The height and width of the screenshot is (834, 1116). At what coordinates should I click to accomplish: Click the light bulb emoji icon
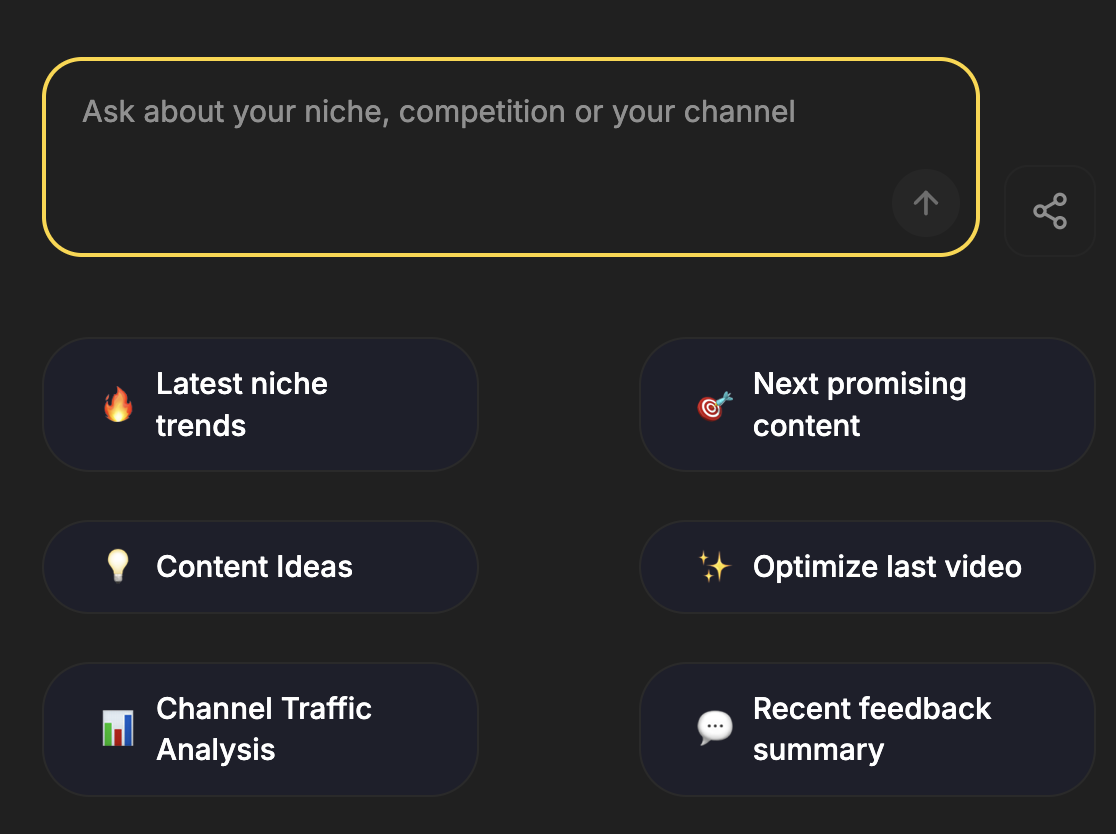pos(118,567)
